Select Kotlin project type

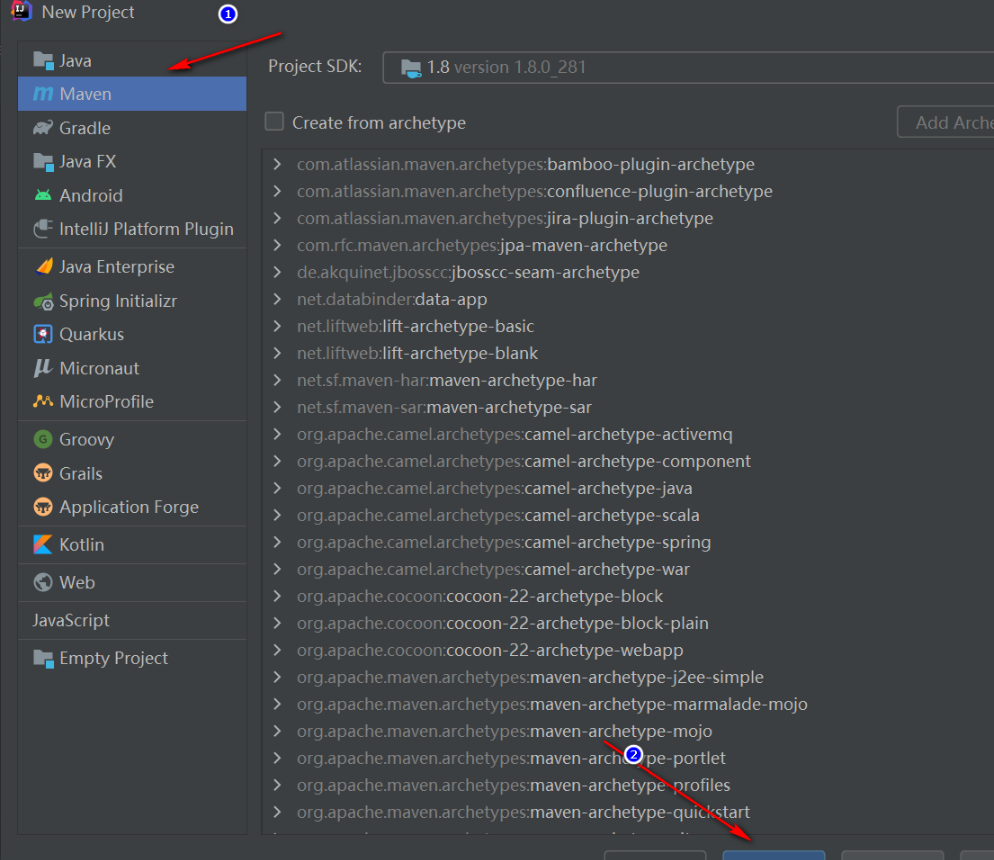[132, 544]
